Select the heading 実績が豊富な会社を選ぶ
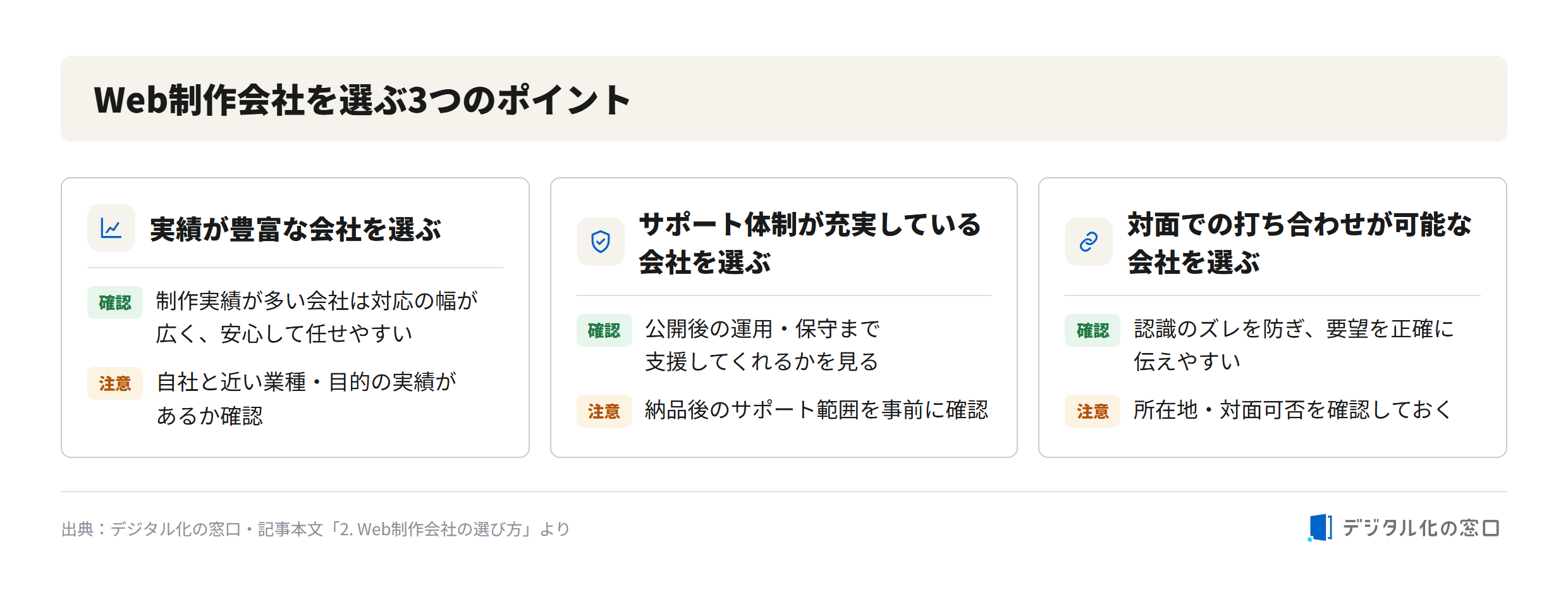 tap(296, 229)
